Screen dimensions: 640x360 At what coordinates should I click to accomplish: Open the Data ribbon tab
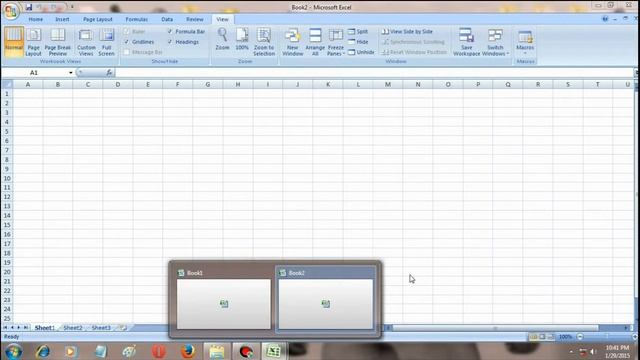(x=167, y=19)
